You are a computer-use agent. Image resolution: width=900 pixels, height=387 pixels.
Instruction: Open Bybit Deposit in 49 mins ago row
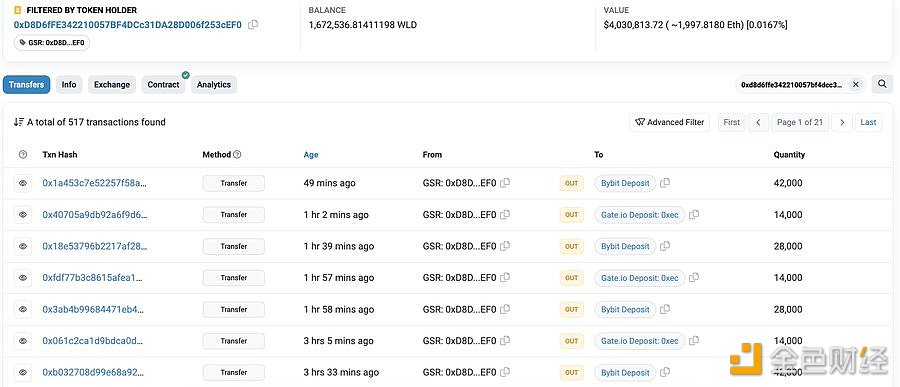click(x=625, y=183)
